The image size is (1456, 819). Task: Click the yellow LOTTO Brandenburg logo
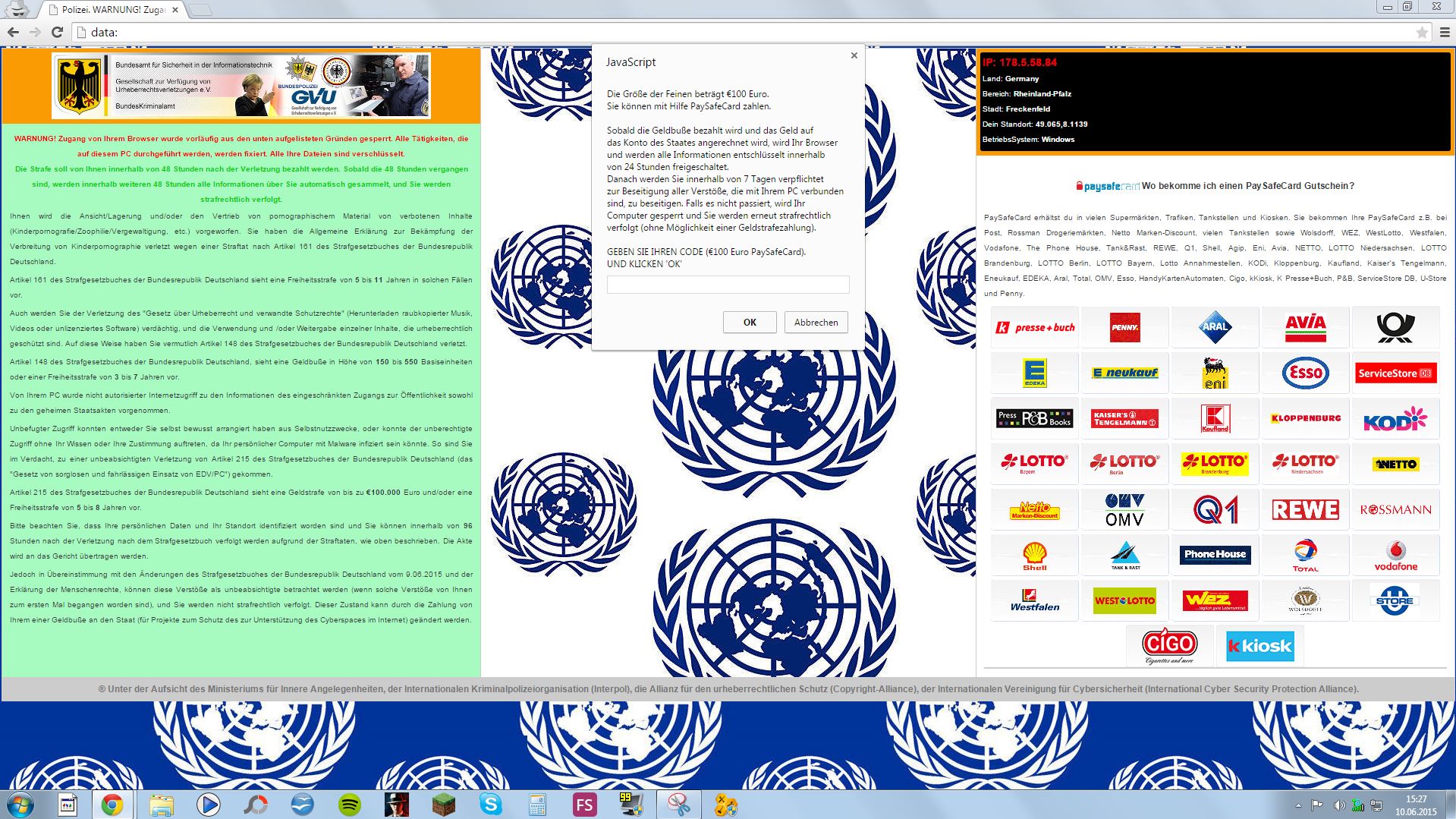[1215, 464]
